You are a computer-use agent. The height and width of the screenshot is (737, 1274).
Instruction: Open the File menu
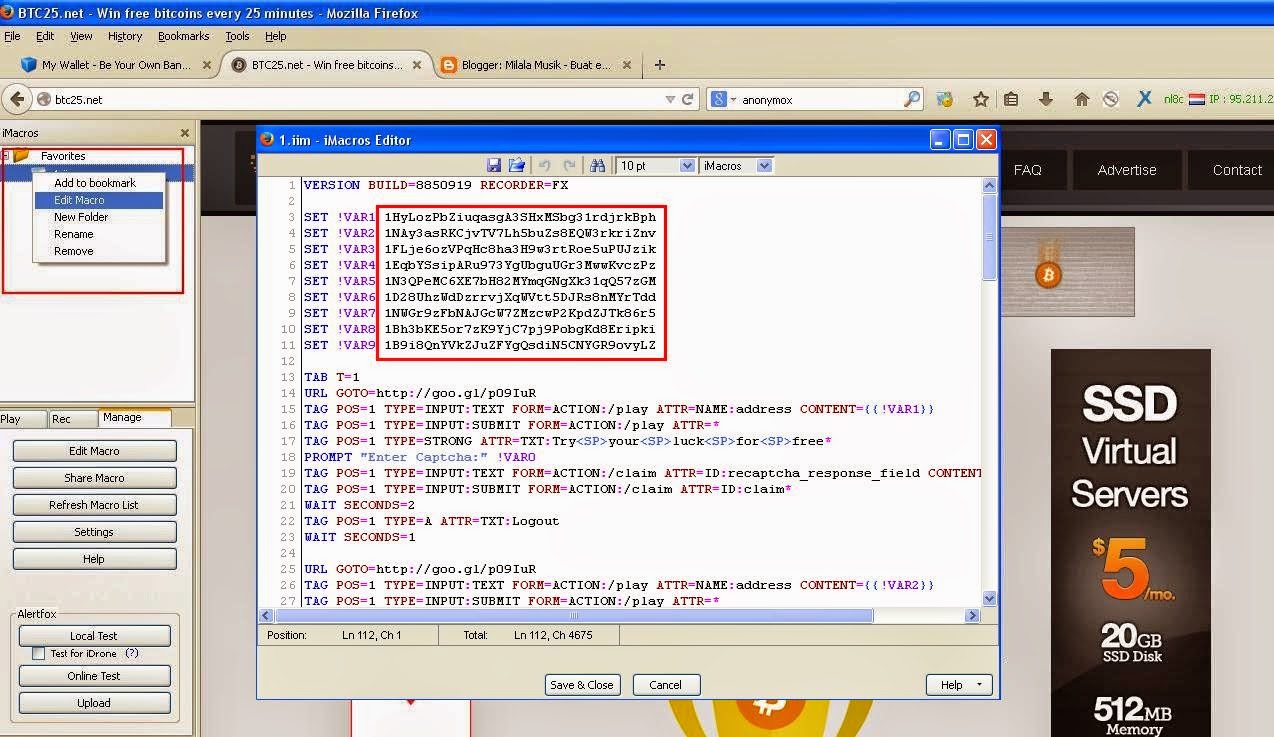[12, 36]
